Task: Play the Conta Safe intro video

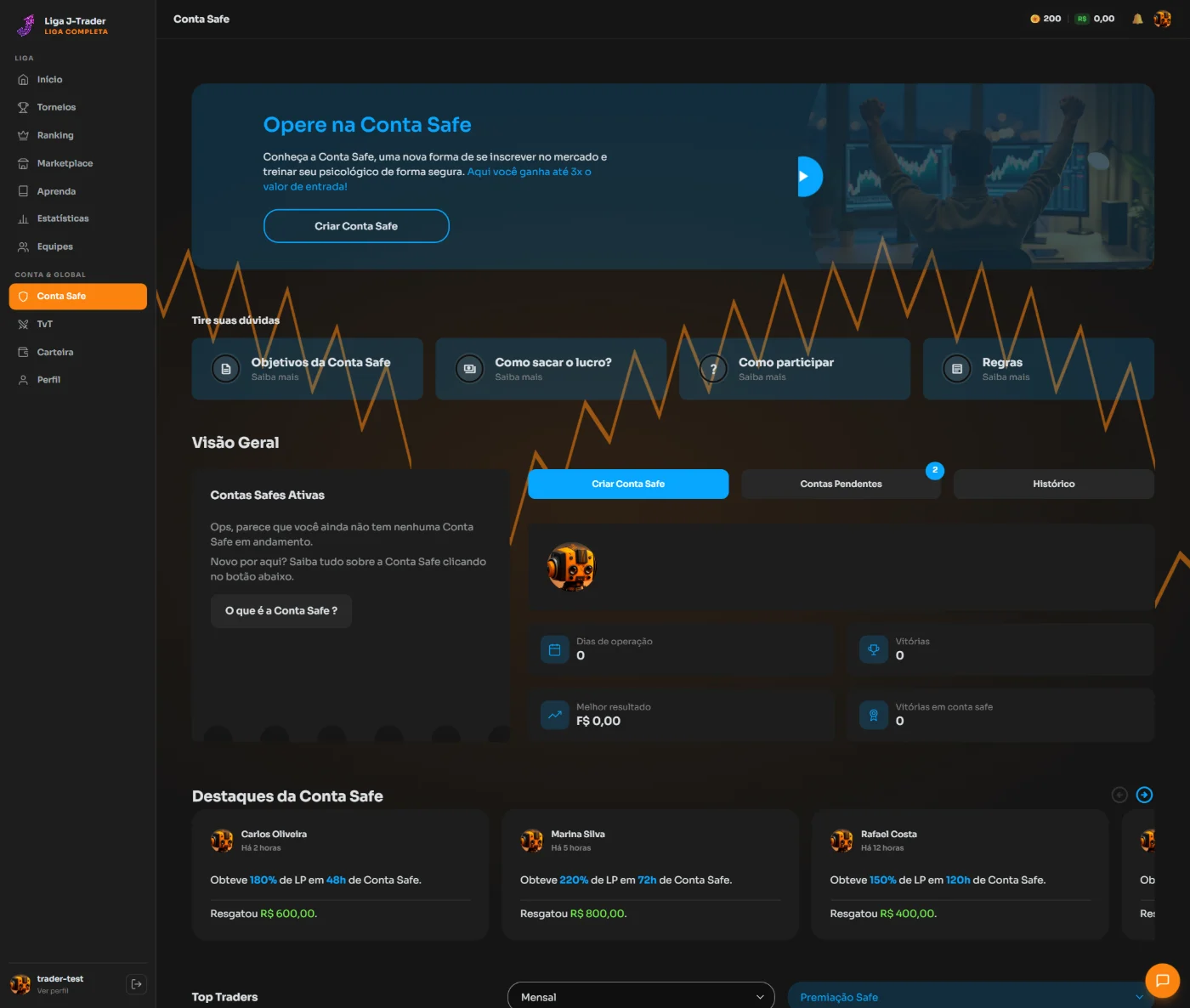Action: (x=809, y=177)
